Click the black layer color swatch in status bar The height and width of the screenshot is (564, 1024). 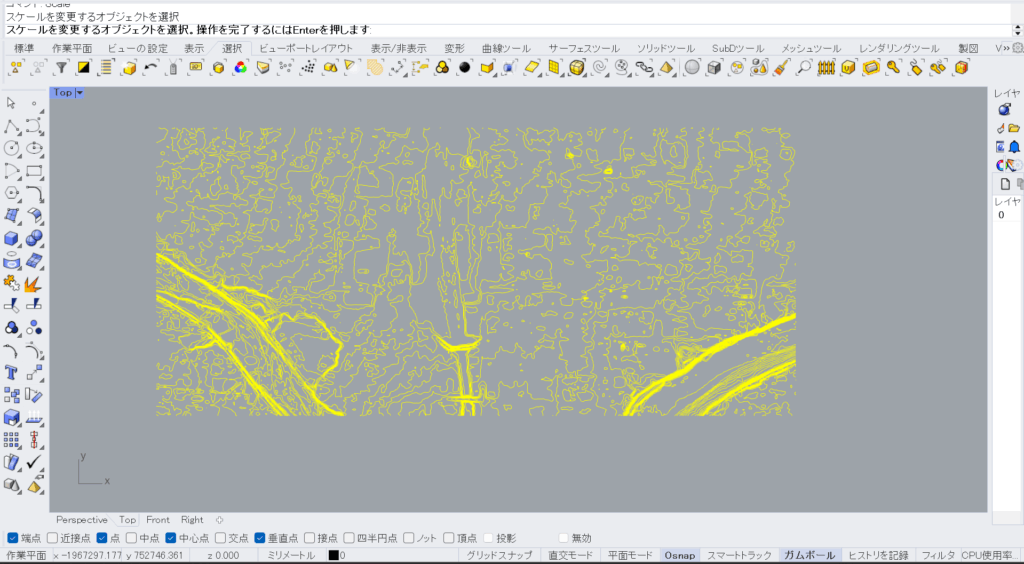tap(334, 555)
